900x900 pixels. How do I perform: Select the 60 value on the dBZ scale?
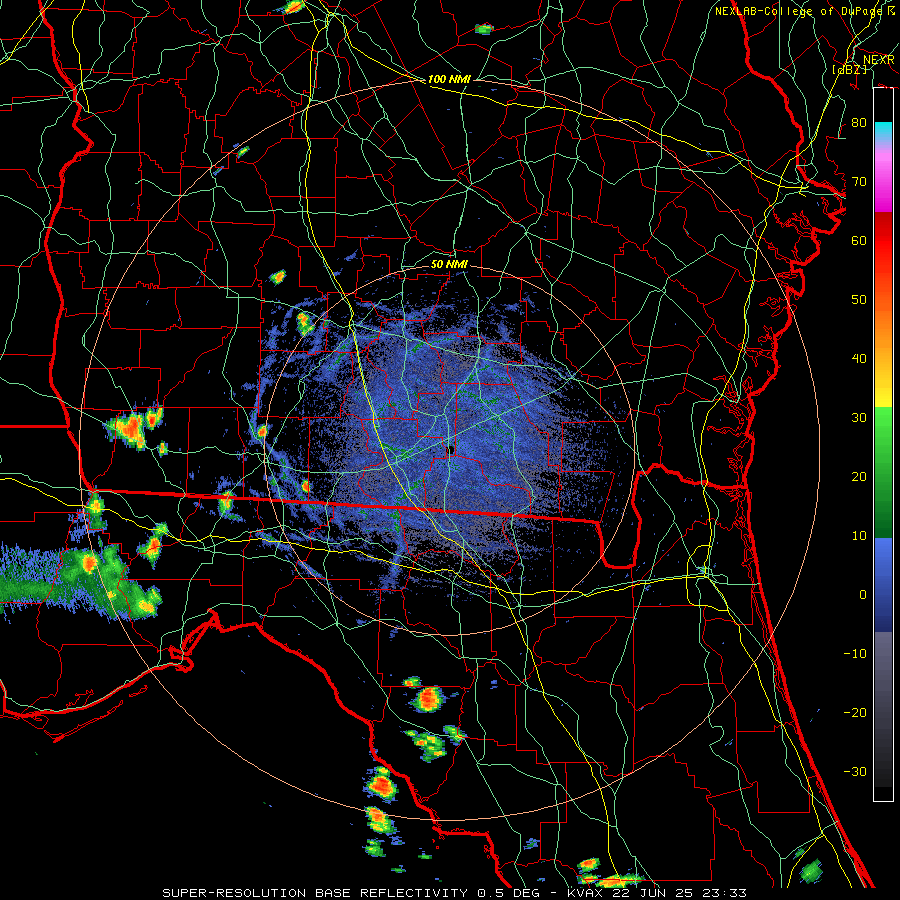[x=859, y=240]
